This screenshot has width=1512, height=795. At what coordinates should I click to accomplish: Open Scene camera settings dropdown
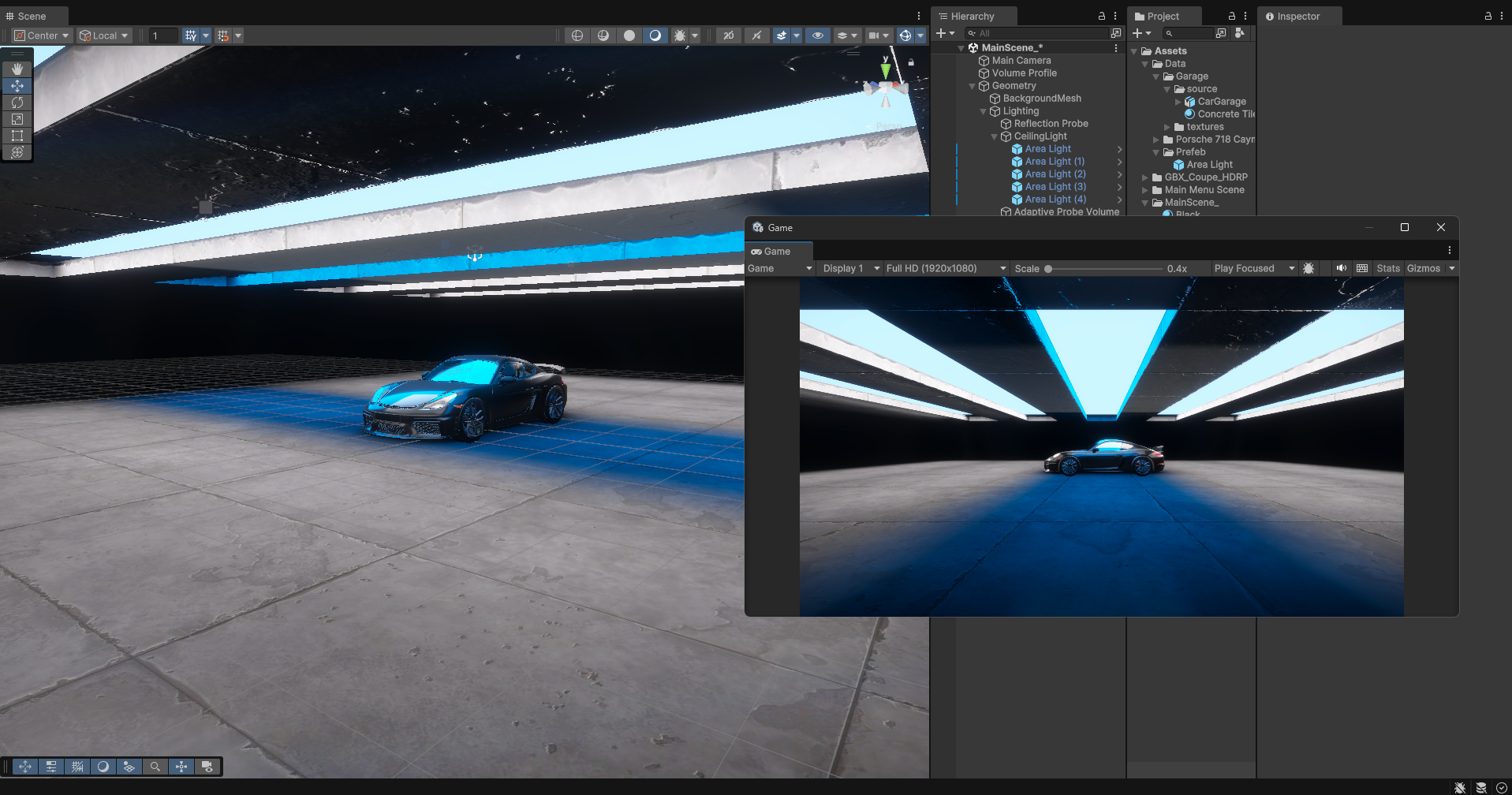pyautogui.click(x=878, y=35)
